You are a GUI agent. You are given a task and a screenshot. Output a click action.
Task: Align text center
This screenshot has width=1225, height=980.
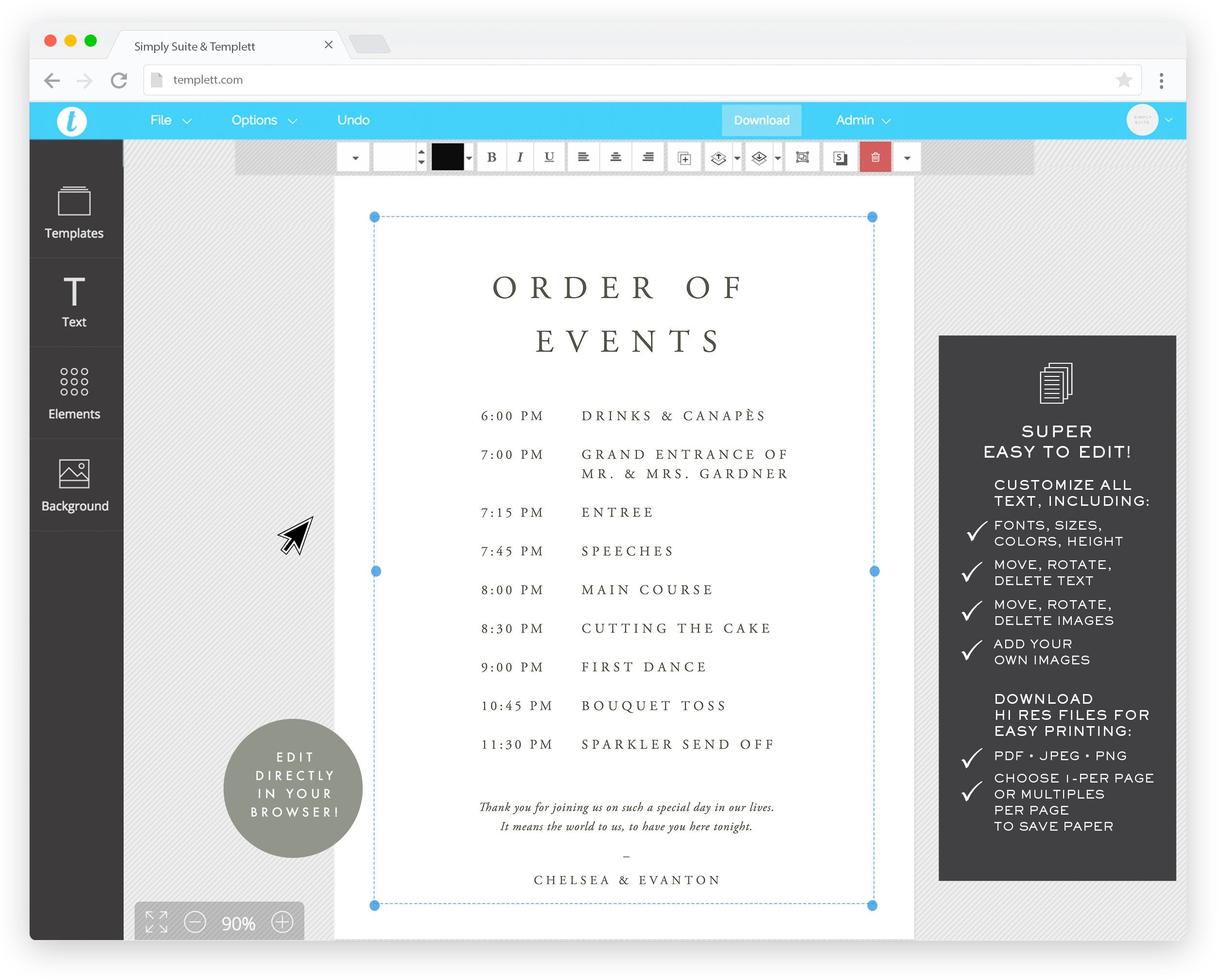coord(615,158)
